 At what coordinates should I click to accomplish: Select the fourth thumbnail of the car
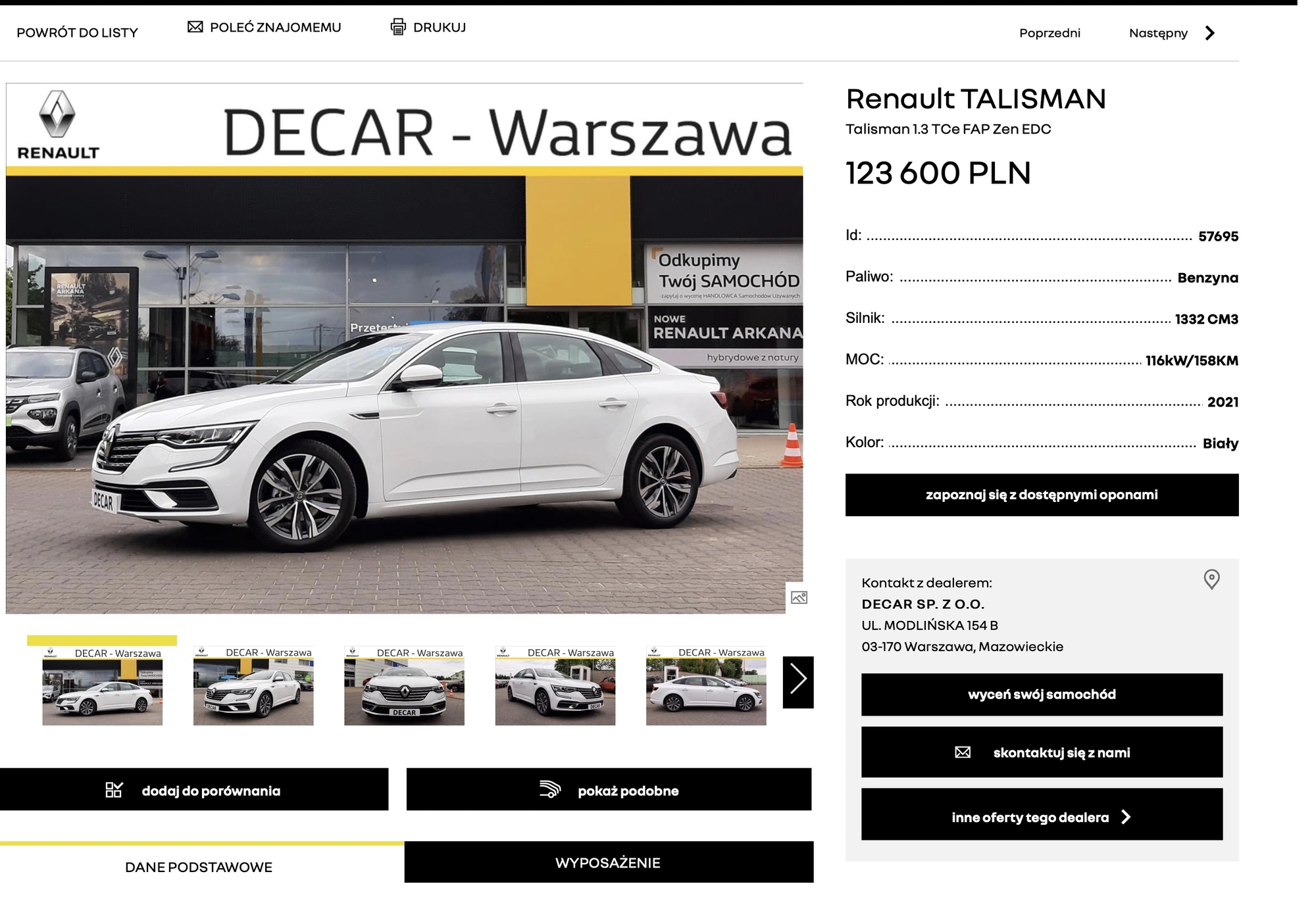click(555, 685)
